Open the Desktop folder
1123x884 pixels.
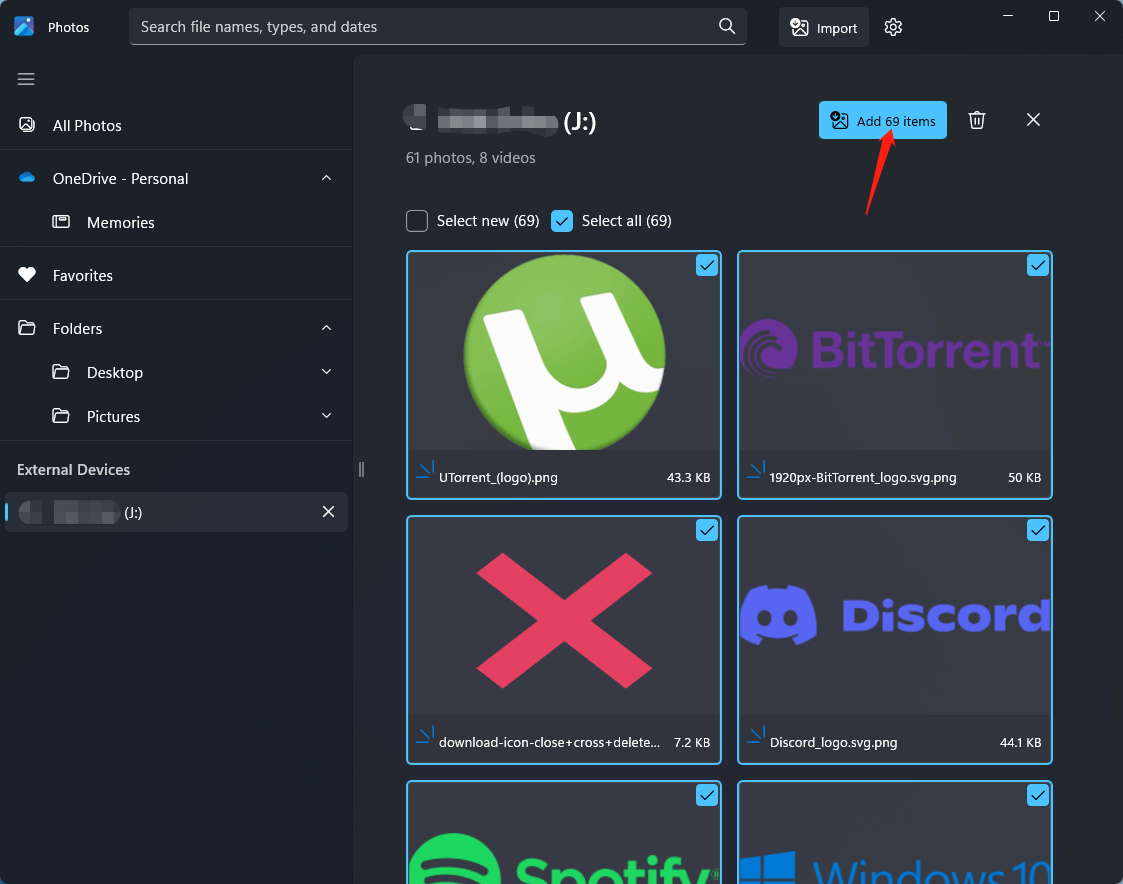tap(176, 373)
